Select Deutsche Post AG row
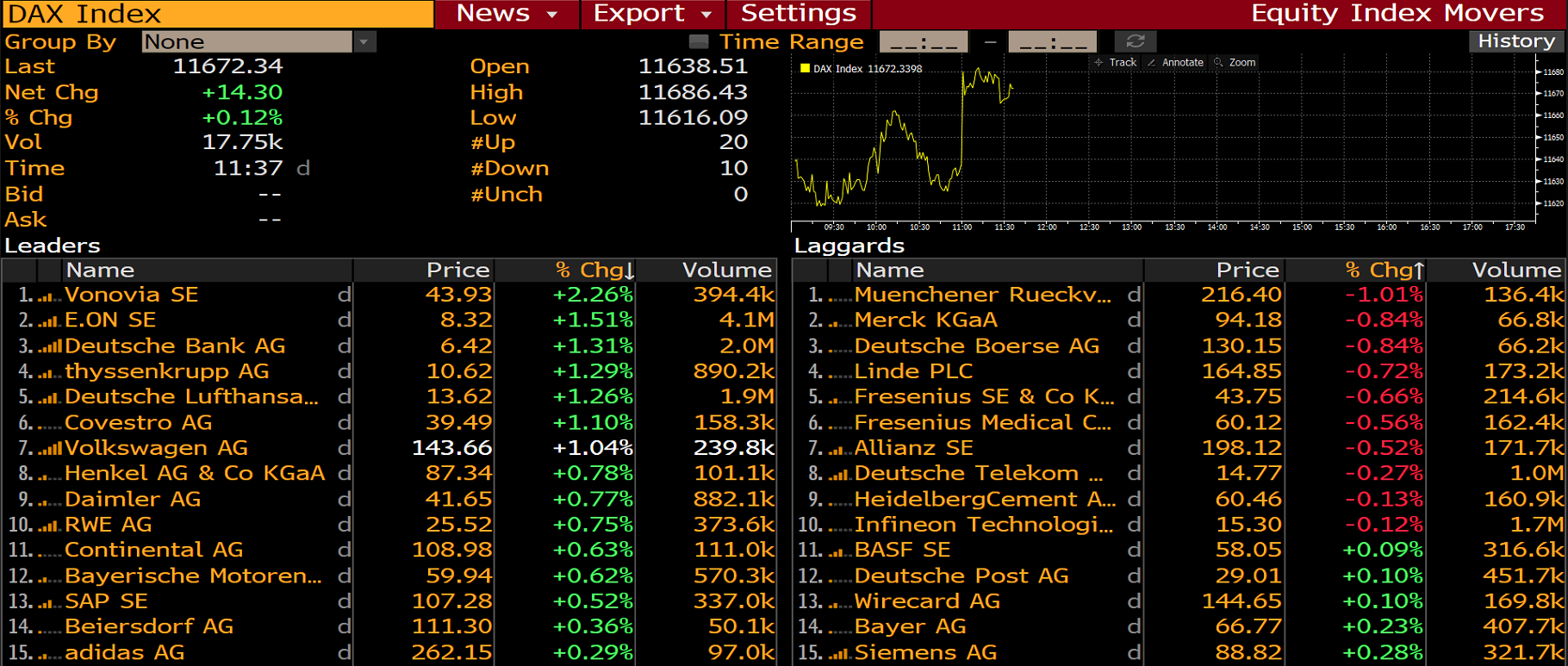 point(1179,577)
